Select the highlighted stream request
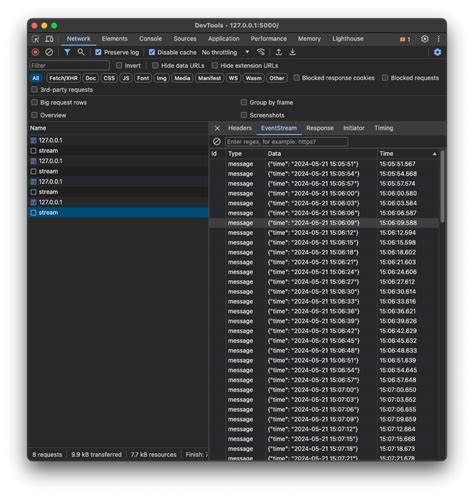 (118, 213)
